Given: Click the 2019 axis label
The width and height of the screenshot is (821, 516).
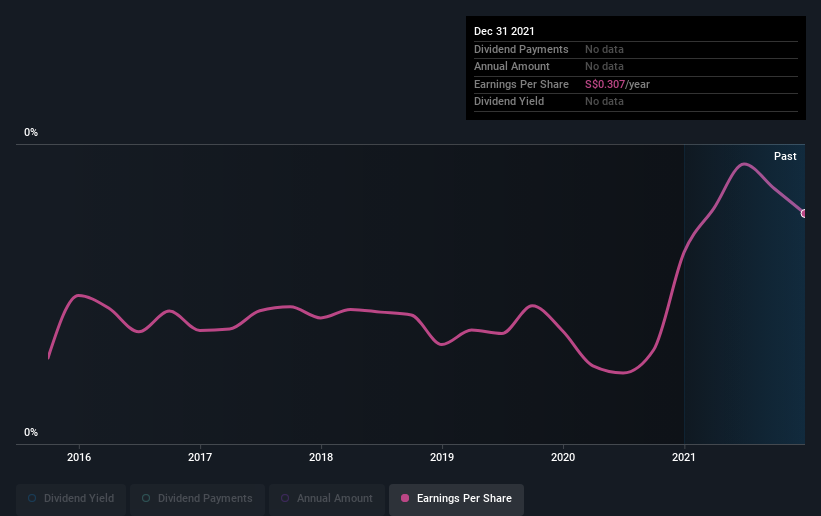Looking at the screenshot, I should 442,457.
